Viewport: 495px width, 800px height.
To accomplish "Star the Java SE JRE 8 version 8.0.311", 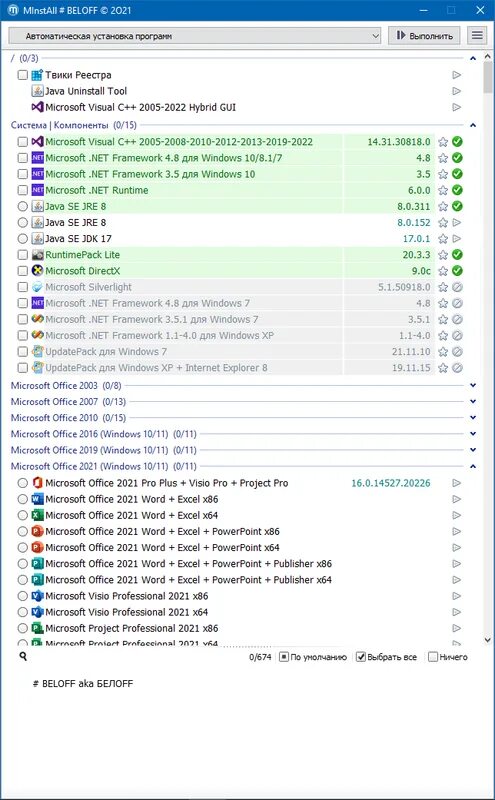I will pos(443,206).
